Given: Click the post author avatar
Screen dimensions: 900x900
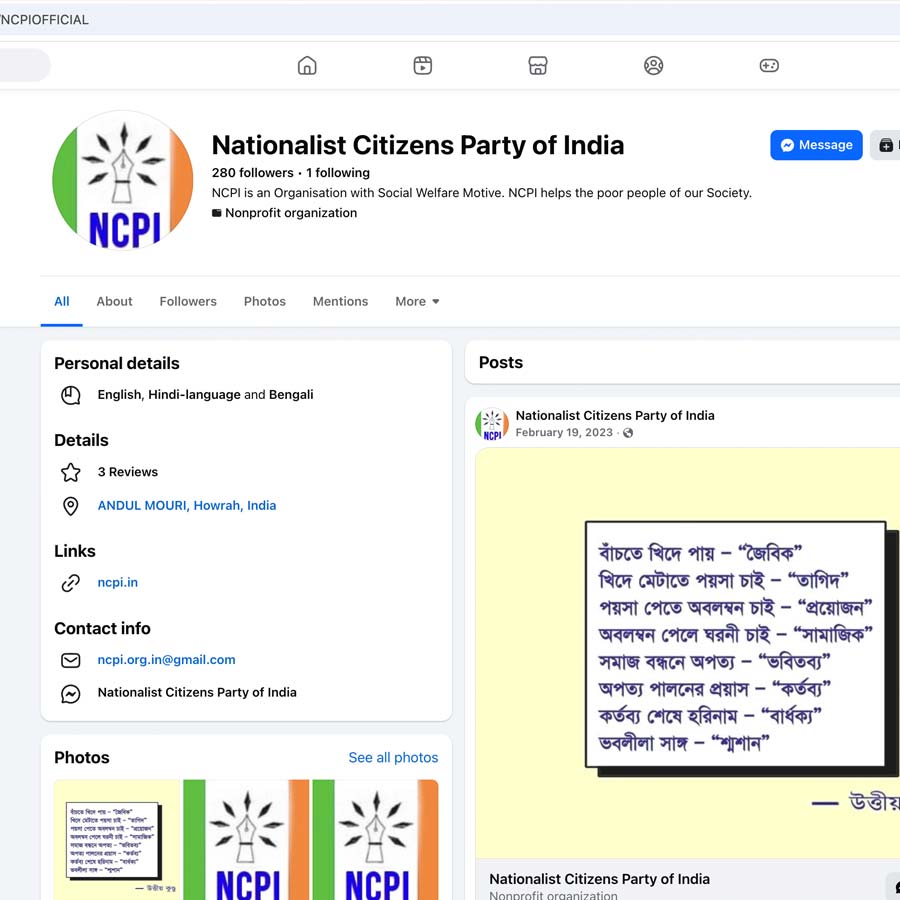Looking at the screenshot, I should point(492,424).
